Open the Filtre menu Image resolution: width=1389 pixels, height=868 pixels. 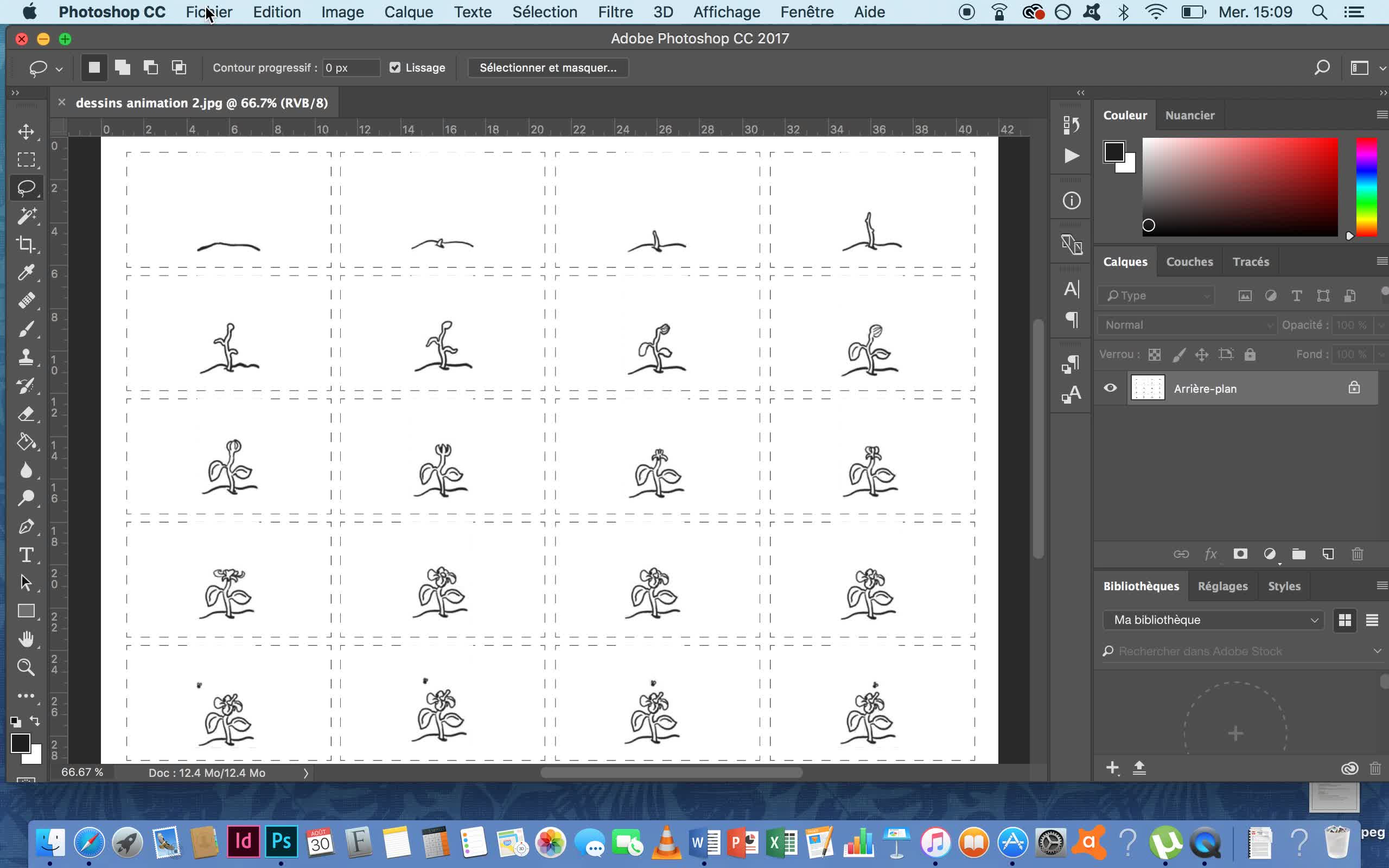click(615, 12)
